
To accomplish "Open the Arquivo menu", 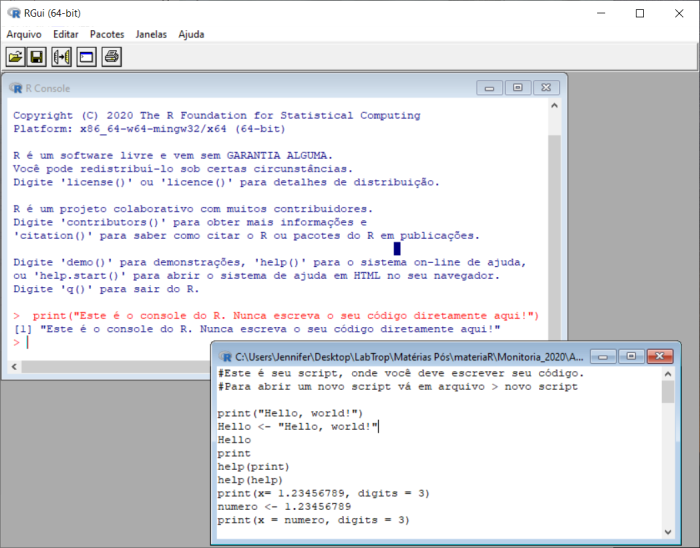I will click(24, 34).
